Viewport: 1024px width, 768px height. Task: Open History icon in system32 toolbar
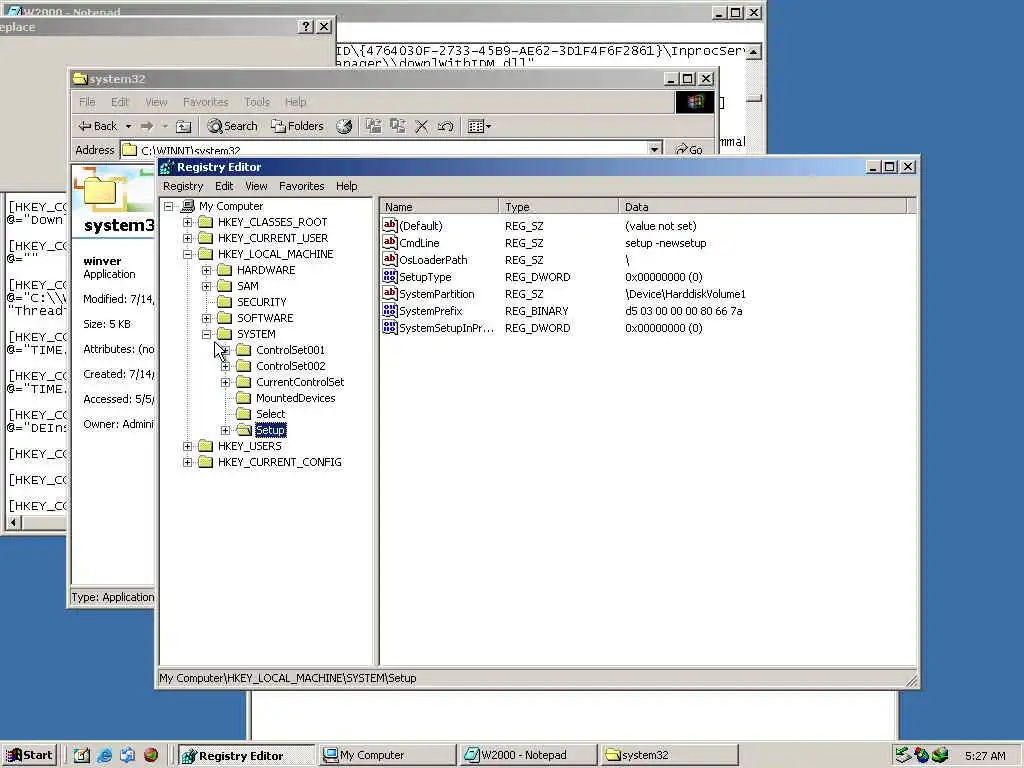344,127
